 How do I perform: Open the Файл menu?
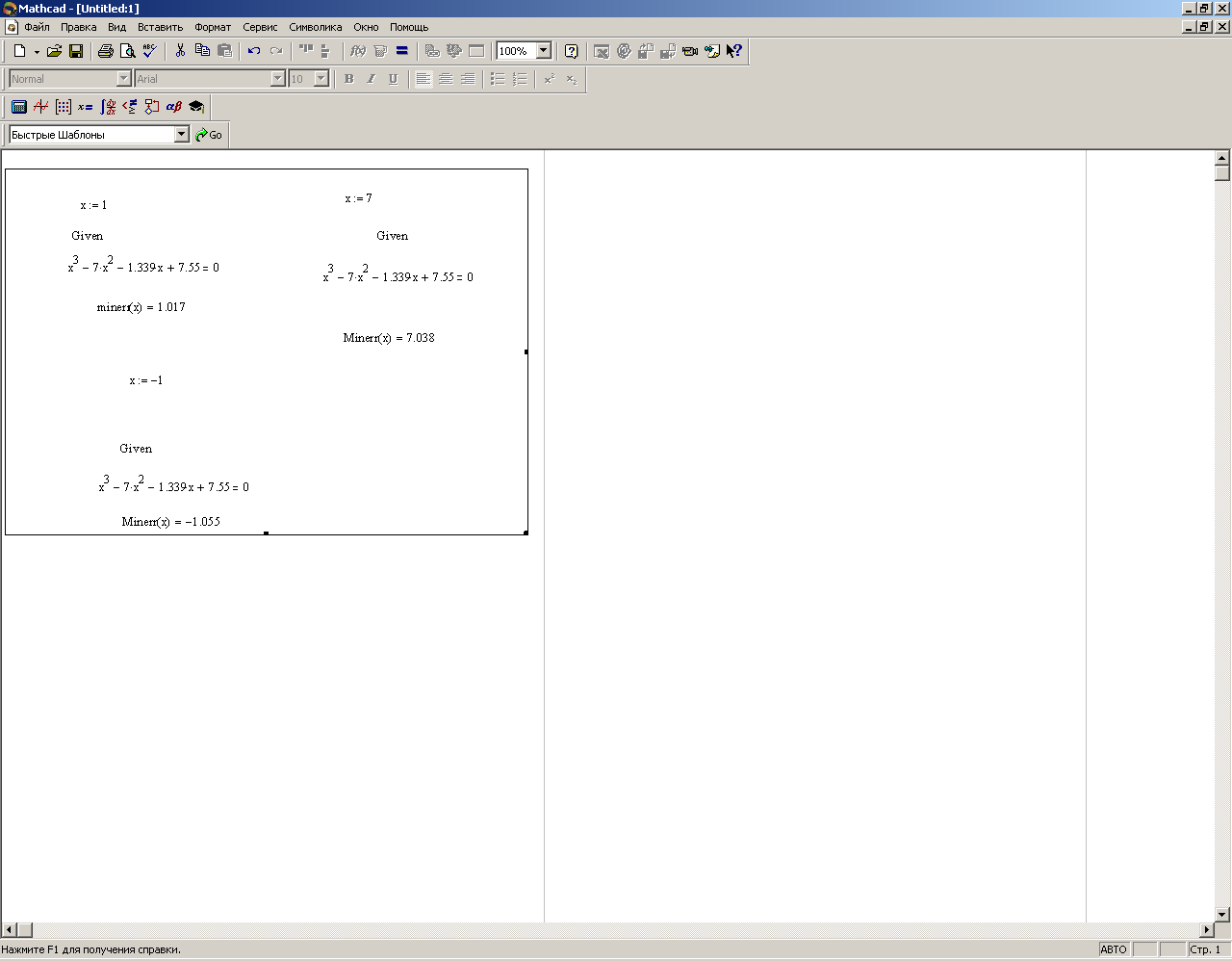pos(37,27)
